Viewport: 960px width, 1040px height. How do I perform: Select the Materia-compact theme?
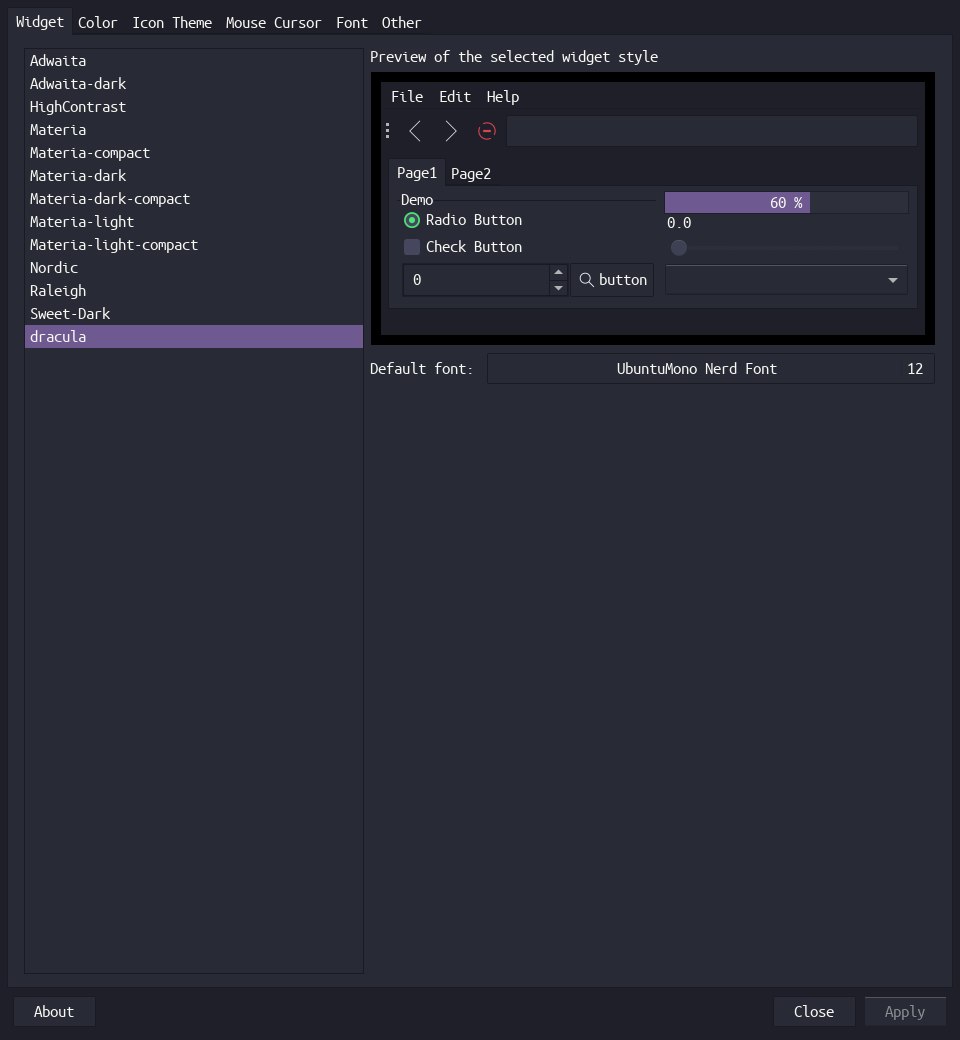(x=194, y=153)
